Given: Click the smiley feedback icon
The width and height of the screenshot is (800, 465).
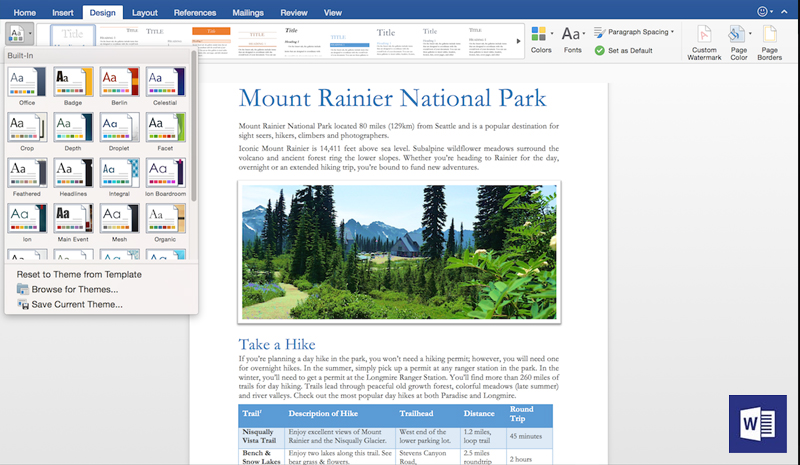Looking at the screenshot, I should [762, 11].
